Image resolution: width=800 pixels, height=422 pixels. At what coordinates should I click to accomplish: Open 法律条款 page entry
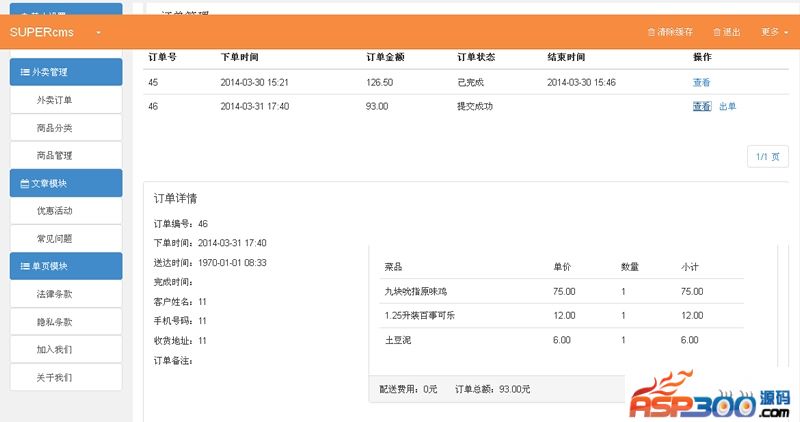coord(54,295)
